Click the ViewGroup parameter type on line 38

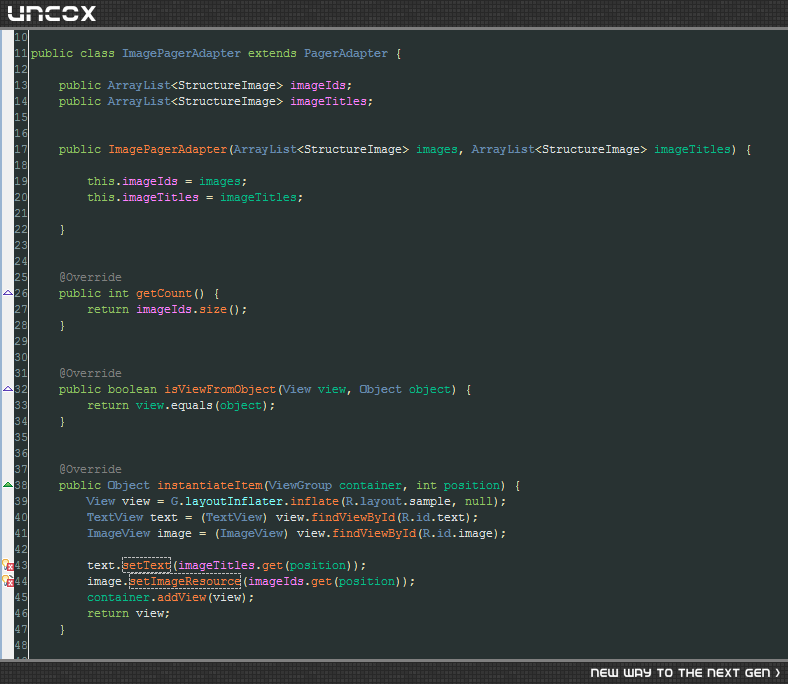pyautogui.click(x=300, y=485)
